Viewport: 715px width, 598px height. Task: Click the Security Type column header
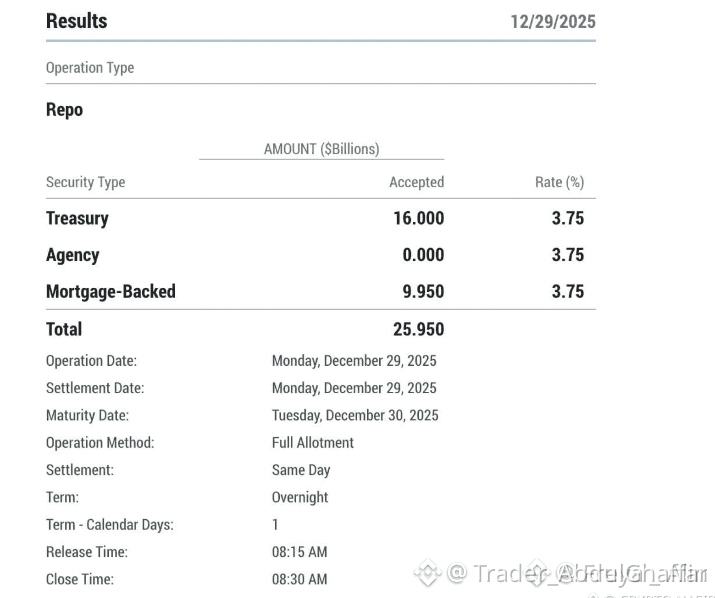click(85, 182)
